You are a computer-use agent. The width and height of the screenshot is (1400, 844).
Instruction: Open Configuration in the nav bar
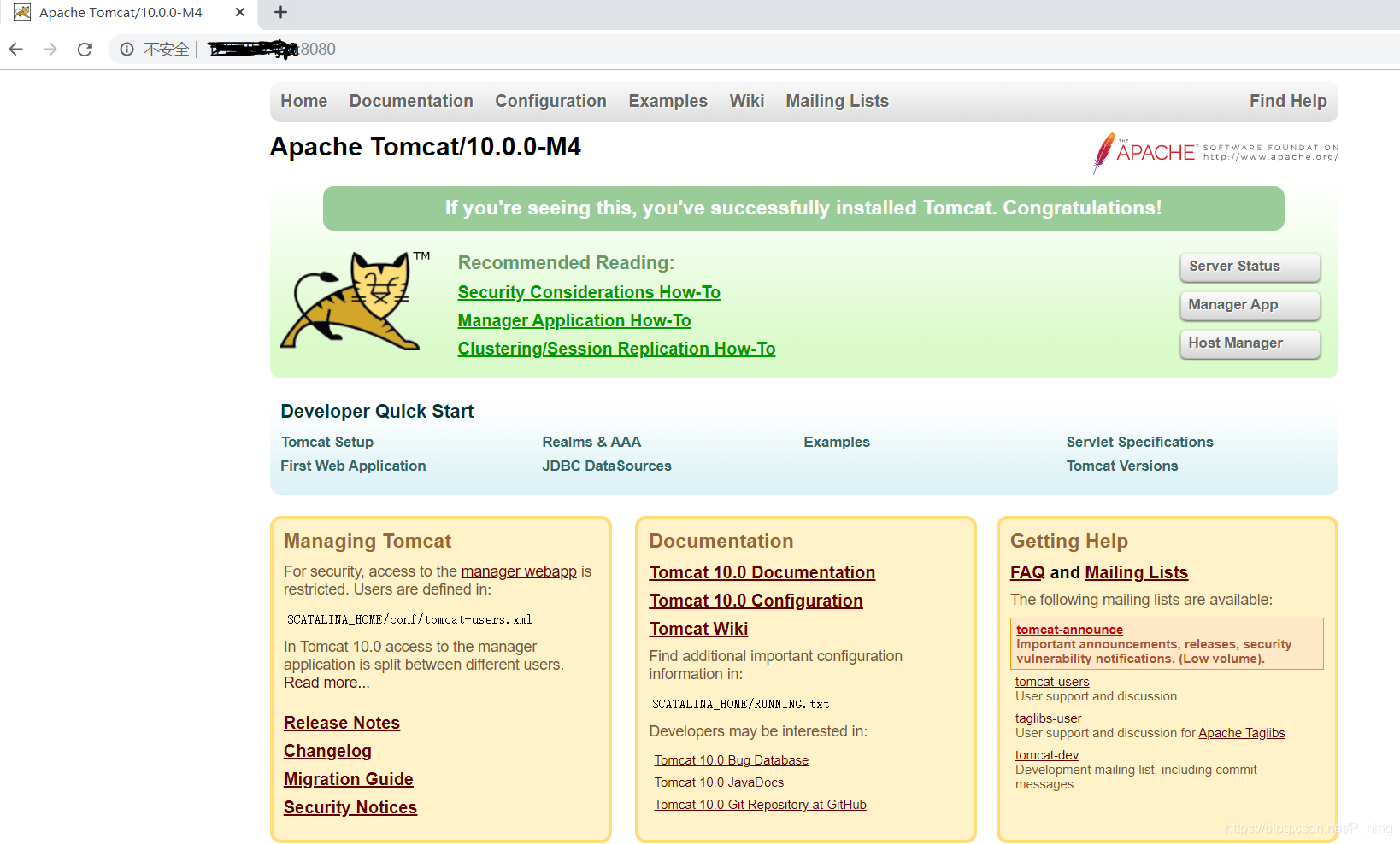click(x=551, y=101)
